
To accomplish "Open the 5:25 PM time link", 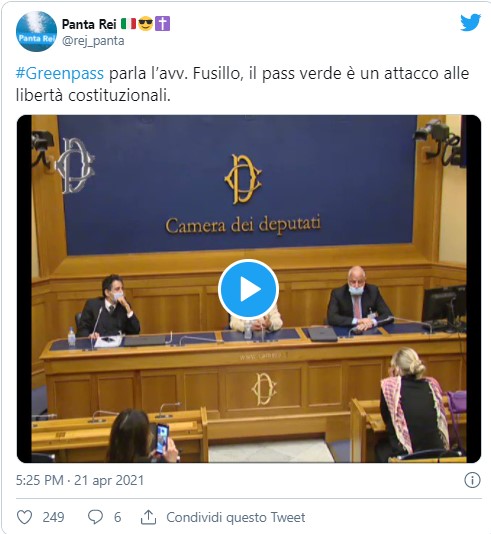I will pos(40,481).
